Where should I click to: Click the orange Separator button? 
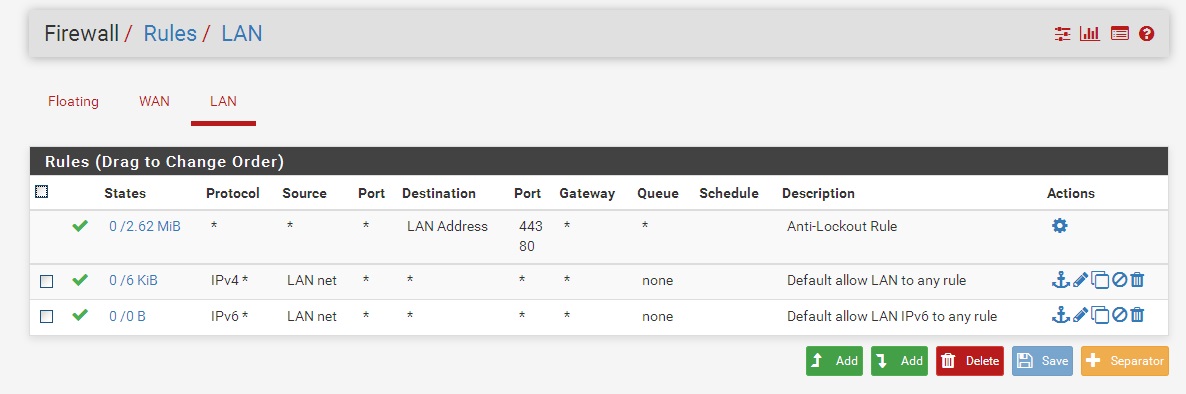tap(1125, 361)
